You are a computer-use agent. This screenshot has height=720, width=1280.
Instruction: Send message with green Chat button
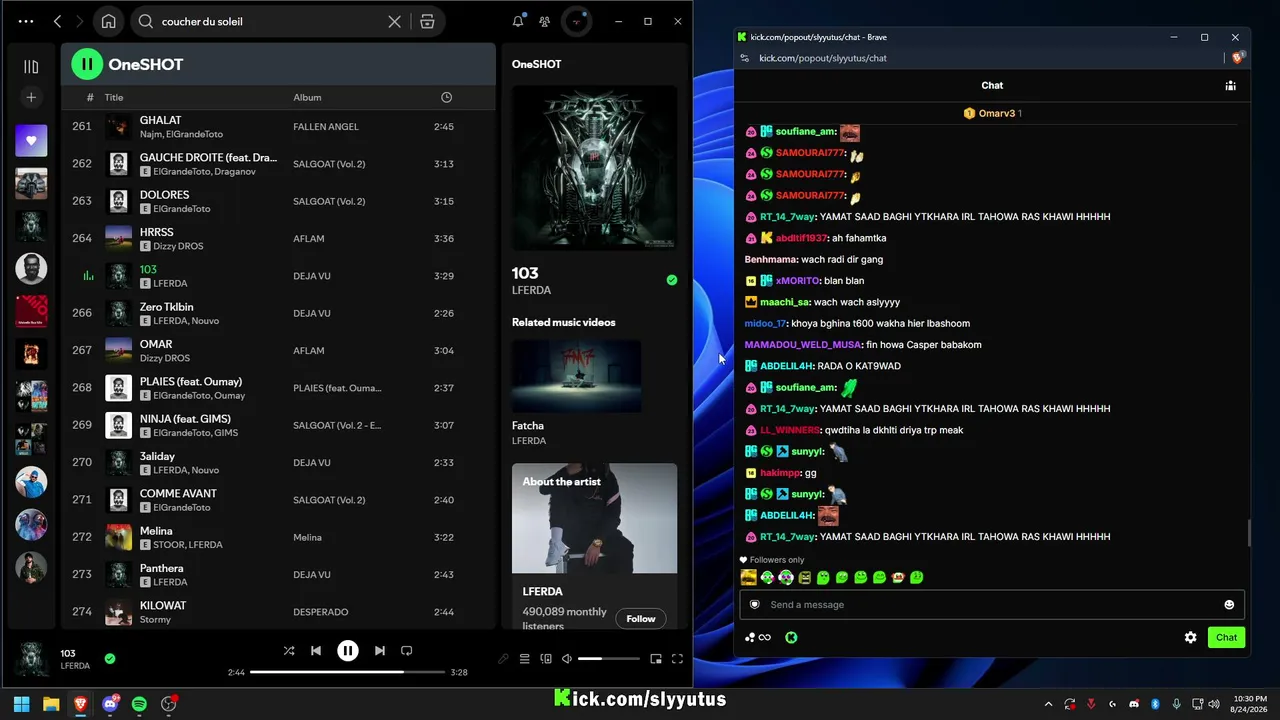pos(1226,637)
